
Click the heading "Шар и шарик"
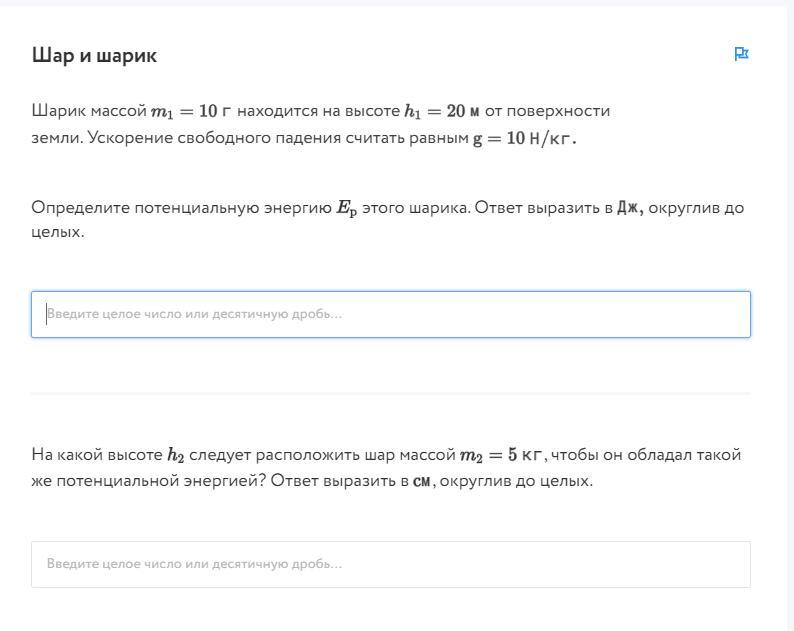point(94,55)
